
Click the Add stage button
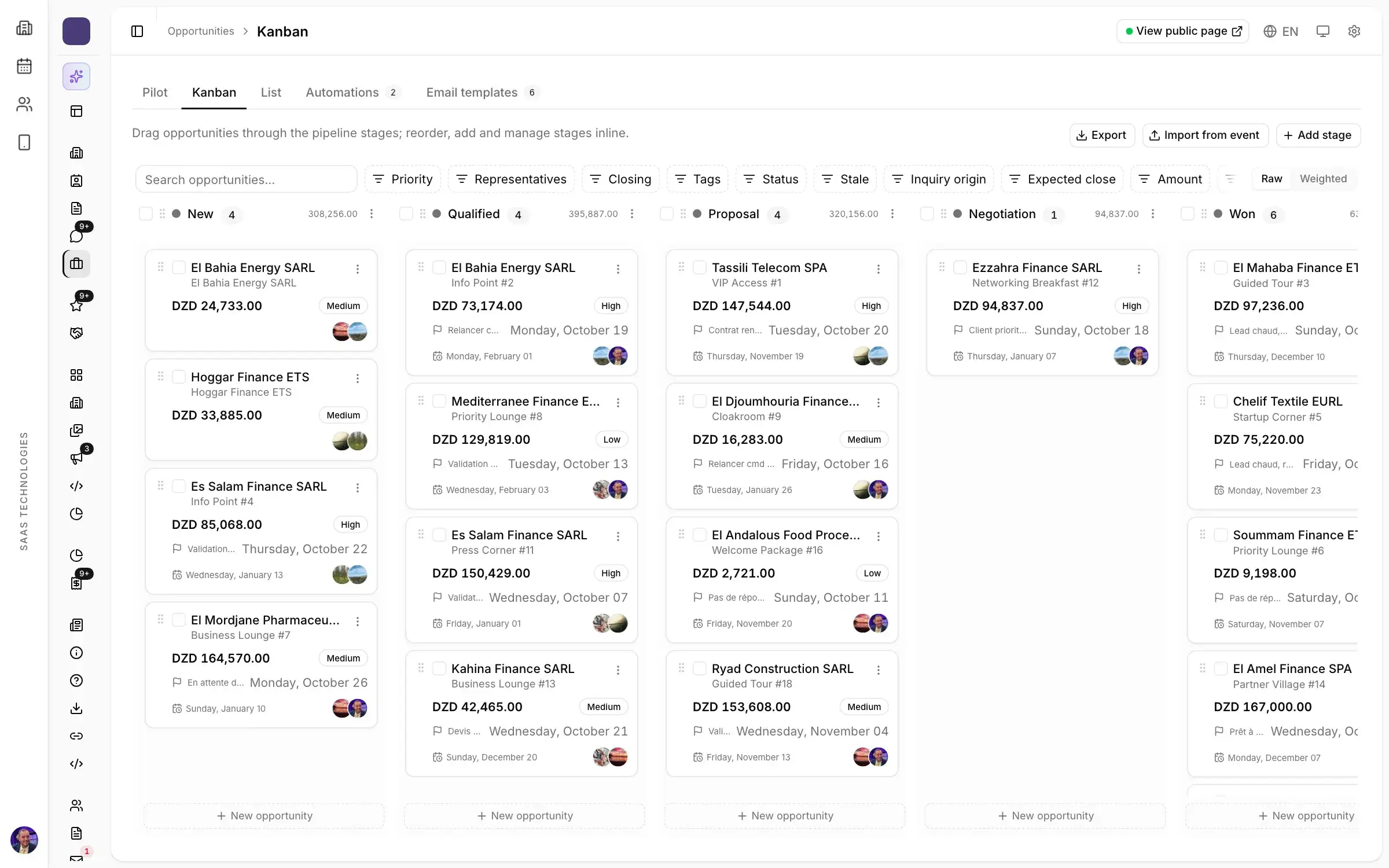coord(1318,135)
